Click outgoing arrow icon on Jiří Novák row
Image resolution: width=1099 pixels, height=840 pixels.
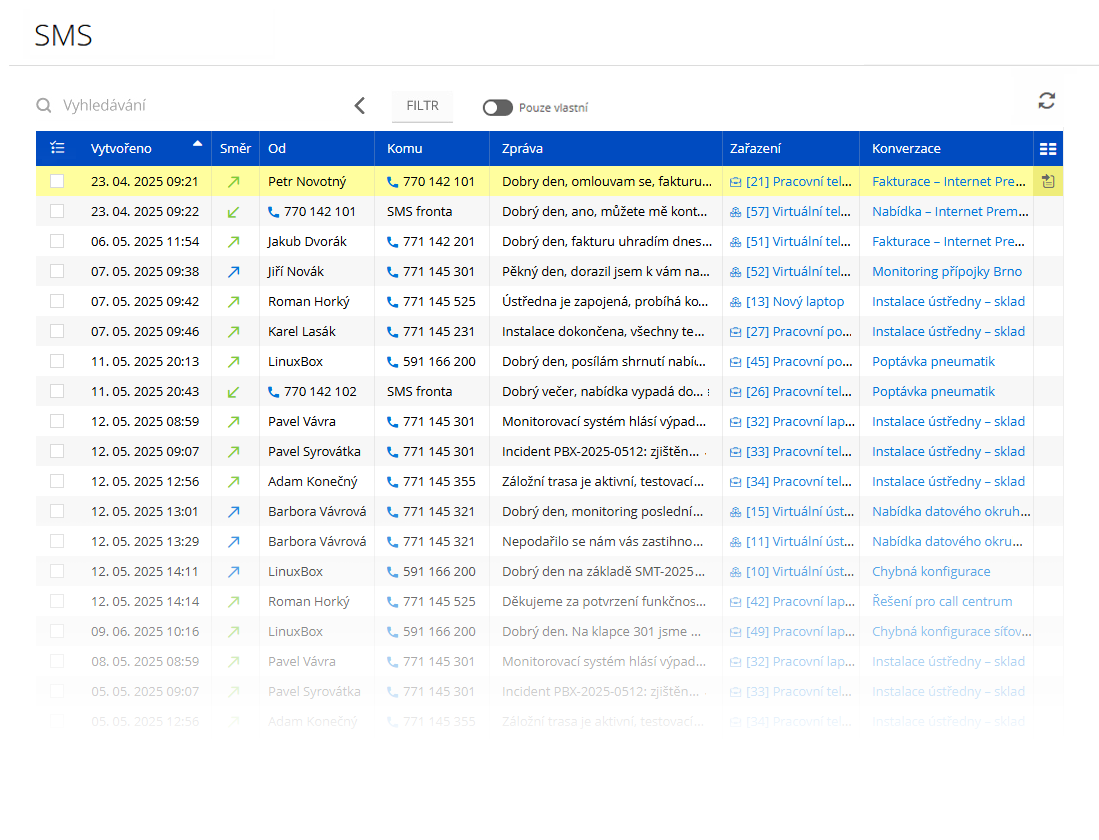[234, 271]
